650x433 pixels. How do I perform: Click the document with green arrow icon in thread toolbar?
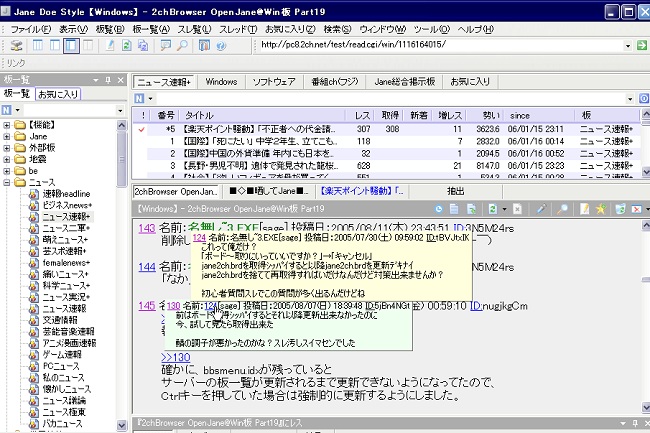click(471, 209)
